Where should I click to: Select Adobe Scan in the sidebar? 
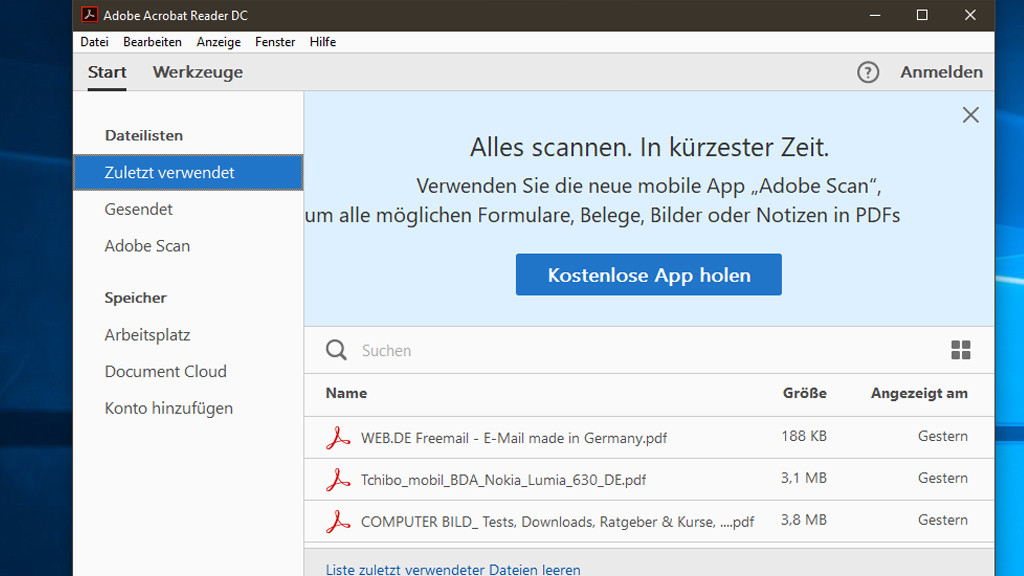click(x=147, y=246)
